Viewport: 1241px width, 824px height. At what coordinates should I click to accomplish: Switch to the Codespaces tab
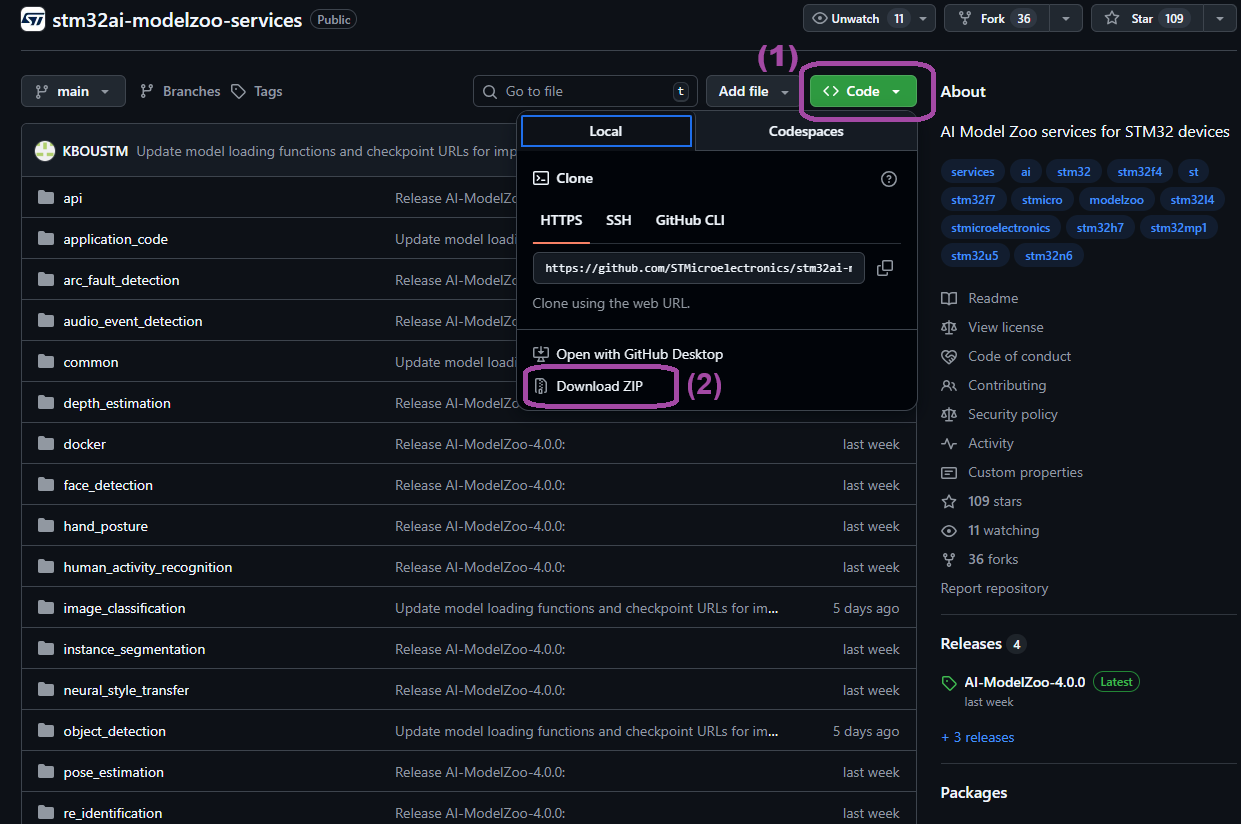[x=806, y=131]
